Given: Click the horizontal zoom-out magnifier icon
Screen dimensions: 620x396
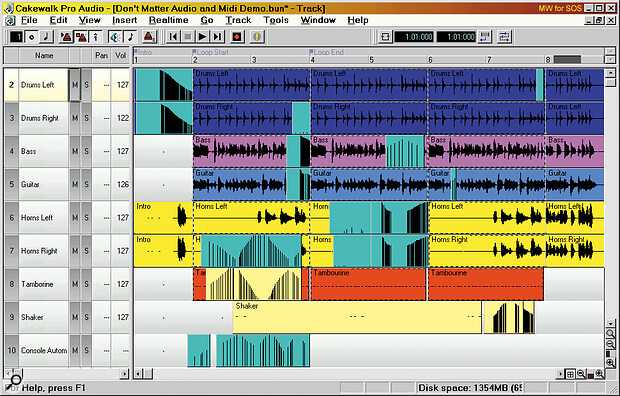Looking at the screenshot, I should [x=581, y=374].
